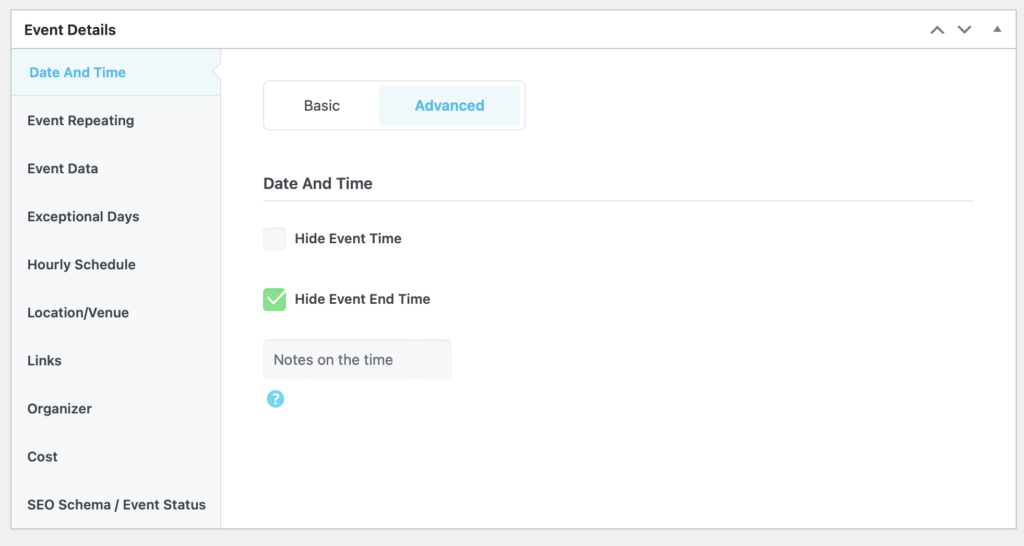1024x546 pixels.
Task: Move Event Details panel up
Action: click(x=937, y=30)
